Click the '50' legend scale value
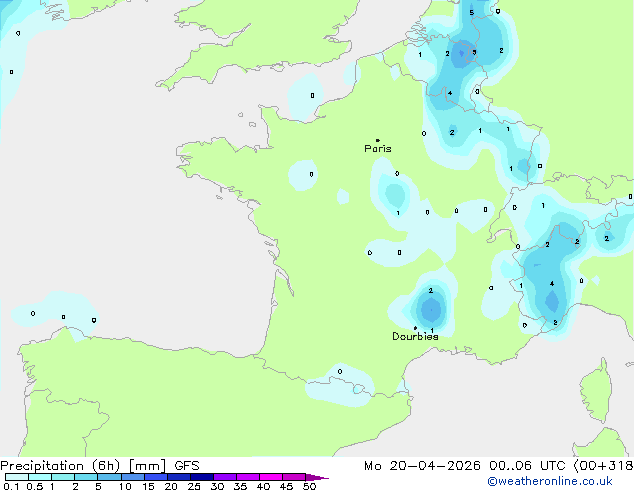Viewport: 634px width, 490px height. click(x=309, y=486)
